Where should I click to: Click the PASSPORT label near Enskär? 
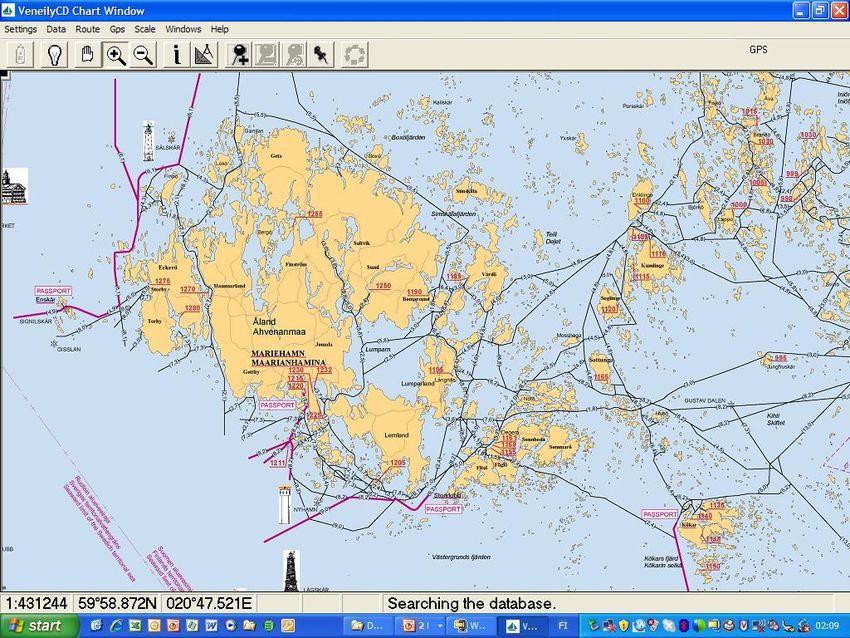(x=53, y=291)
